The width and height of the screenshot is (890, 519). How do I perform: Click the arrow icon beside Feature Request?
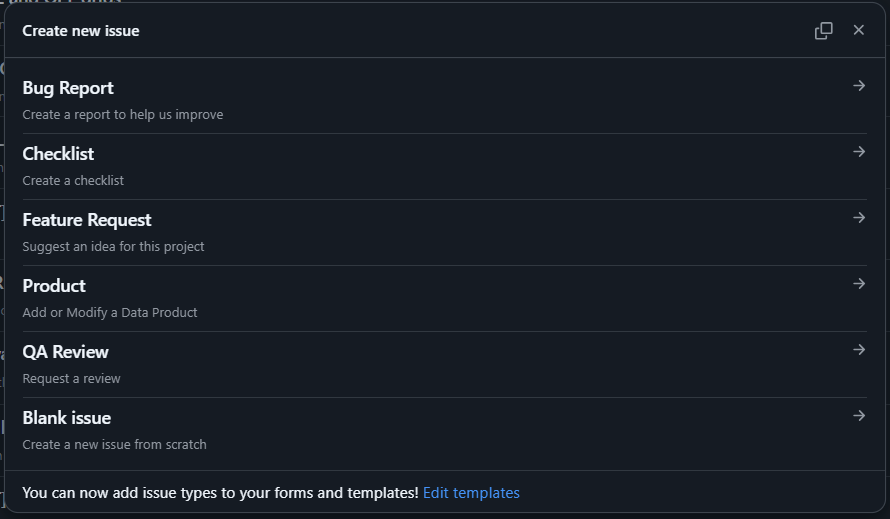click(859, 217)
